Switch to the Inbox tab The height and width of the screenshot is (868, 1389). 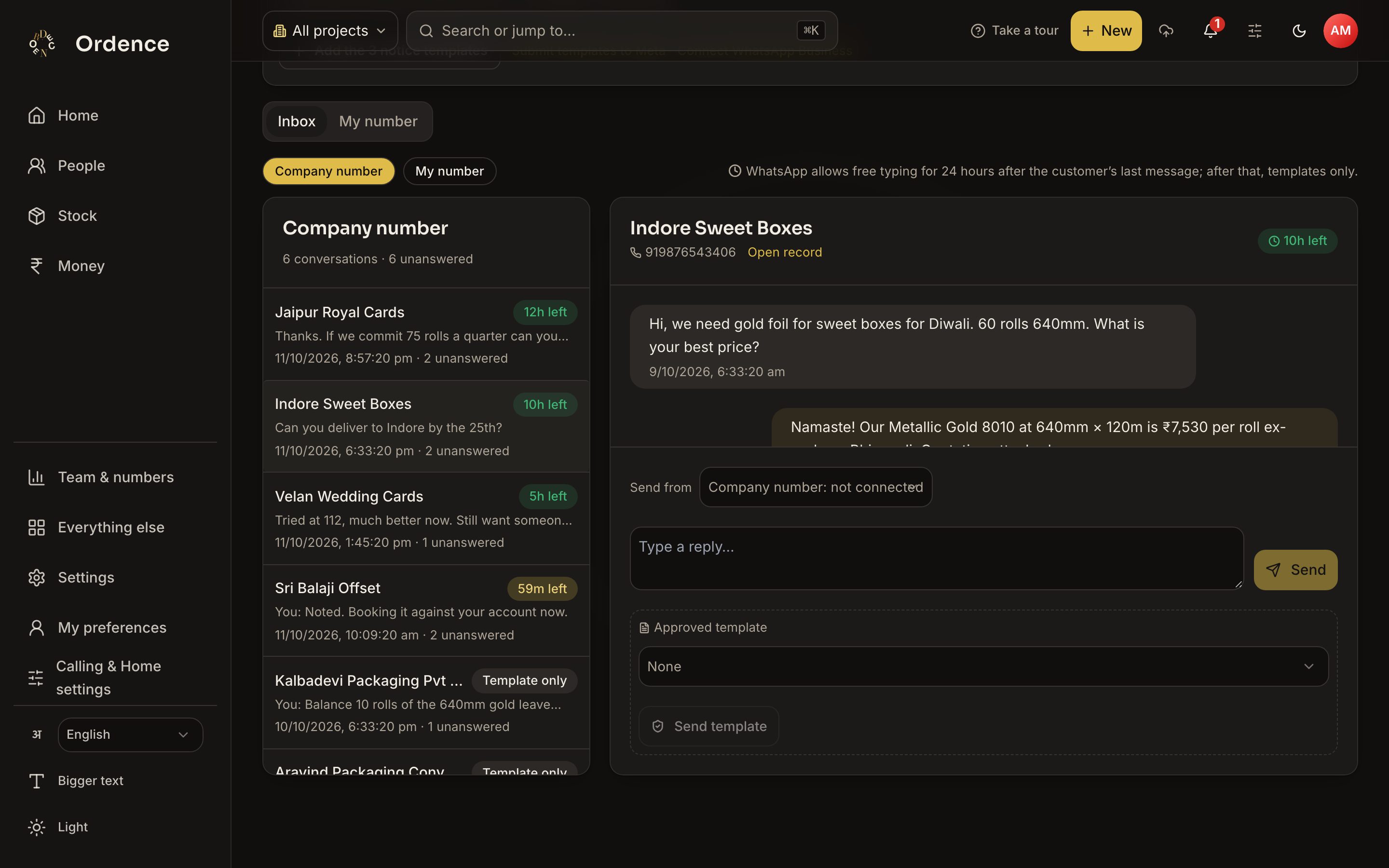point(296,121)
